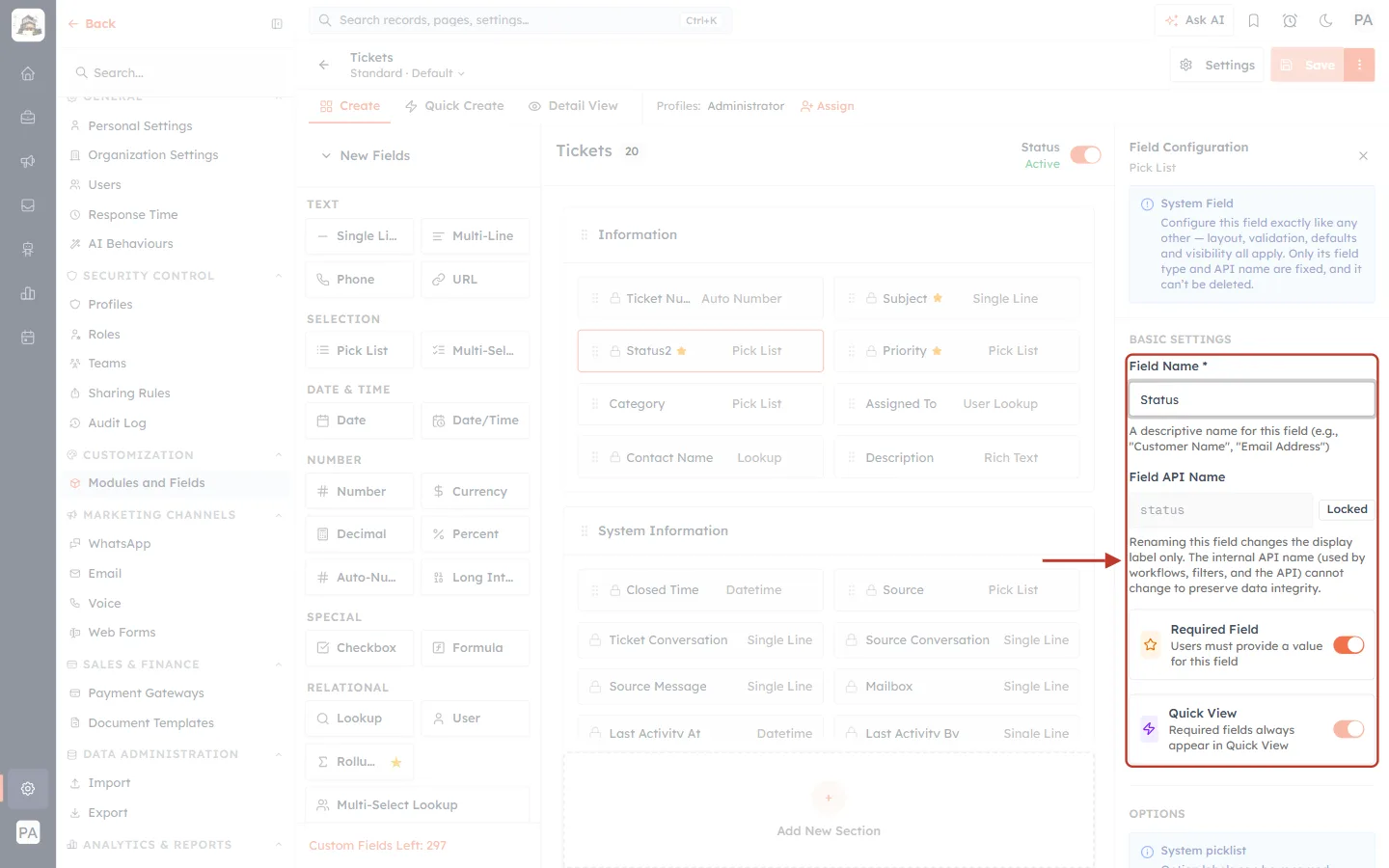Screen dimensions: 1389x868
Task: Switch to the Detail View tab
Action: 573,106
